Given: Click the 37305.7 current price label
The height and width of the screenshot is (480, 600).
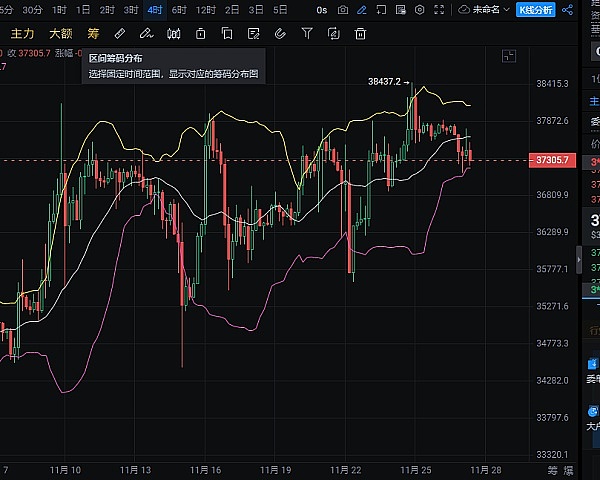Looking at the screenshot, I should [552, 160].
